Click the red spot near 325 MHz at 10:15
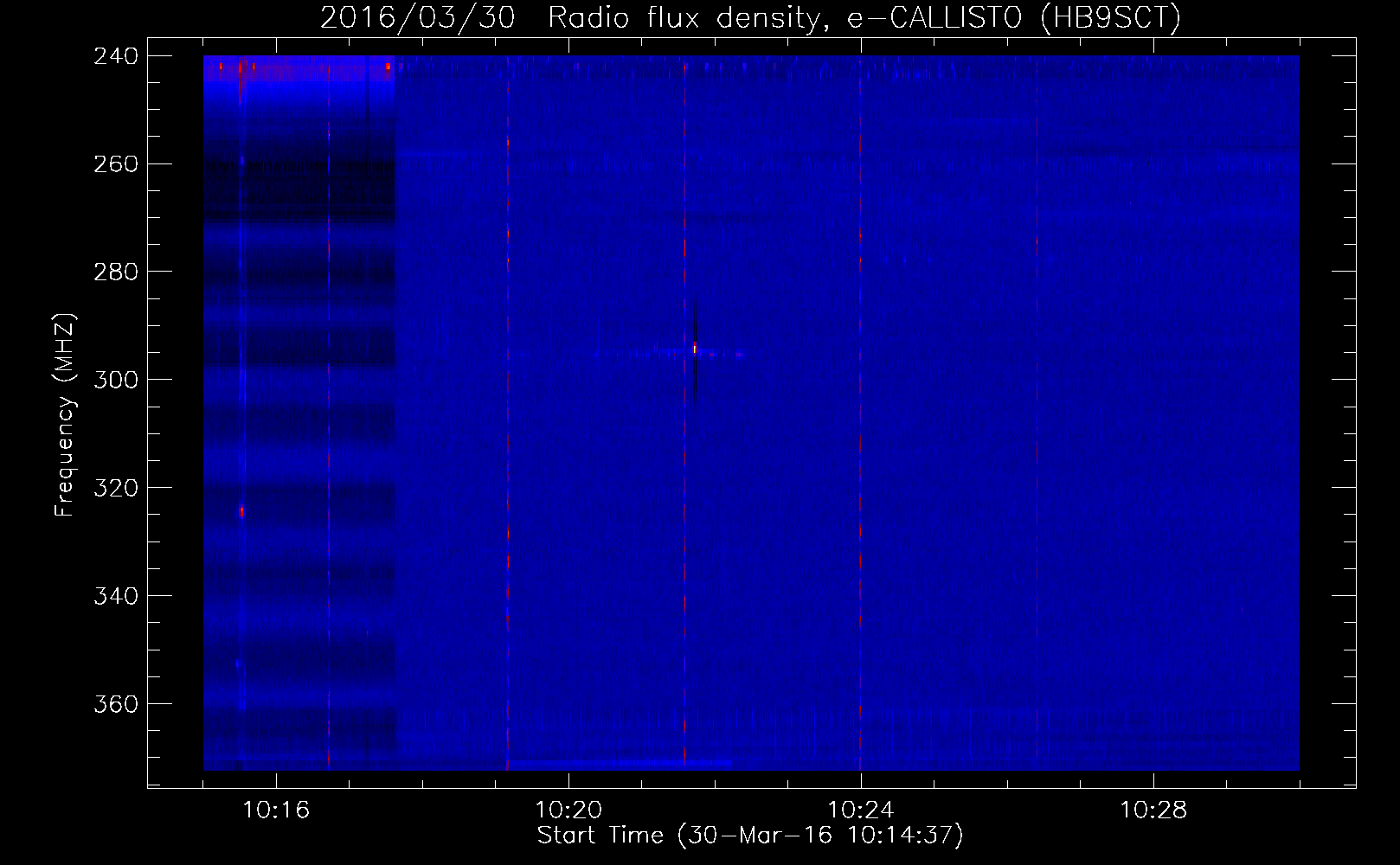This screenshot has height=865, width=1400. tap(242, 511)
